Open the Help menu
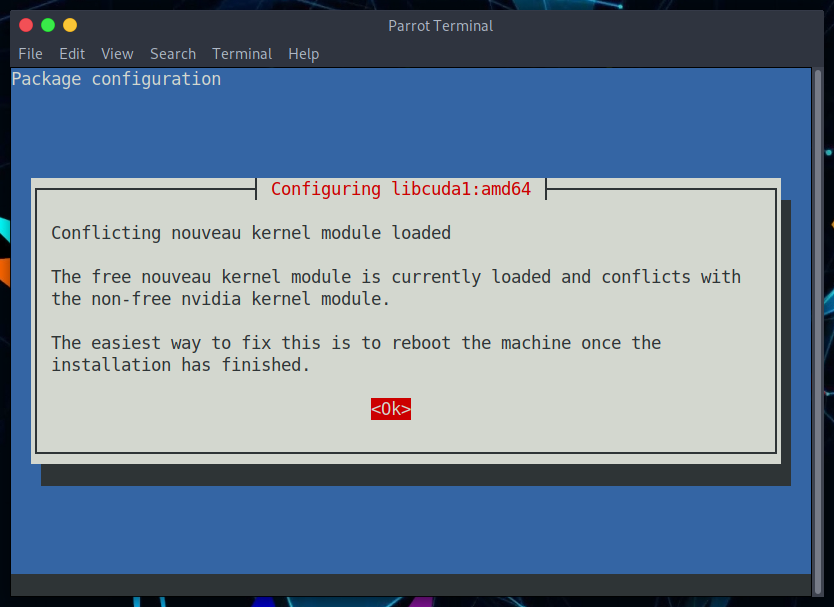 coord(303,54)
